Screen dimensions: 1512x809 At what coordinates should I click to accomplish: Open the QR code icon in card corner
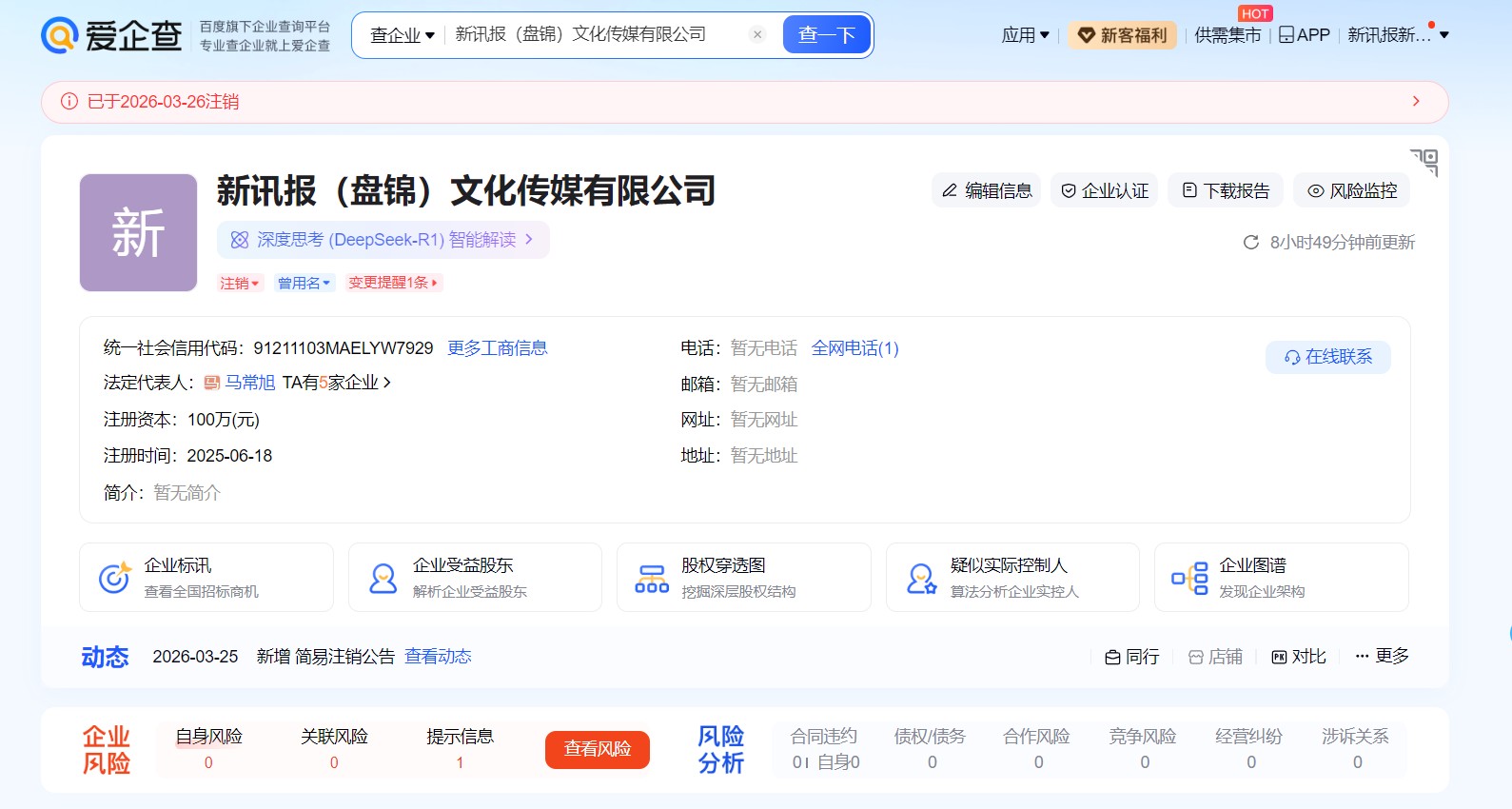click(x=1424, y=162)
